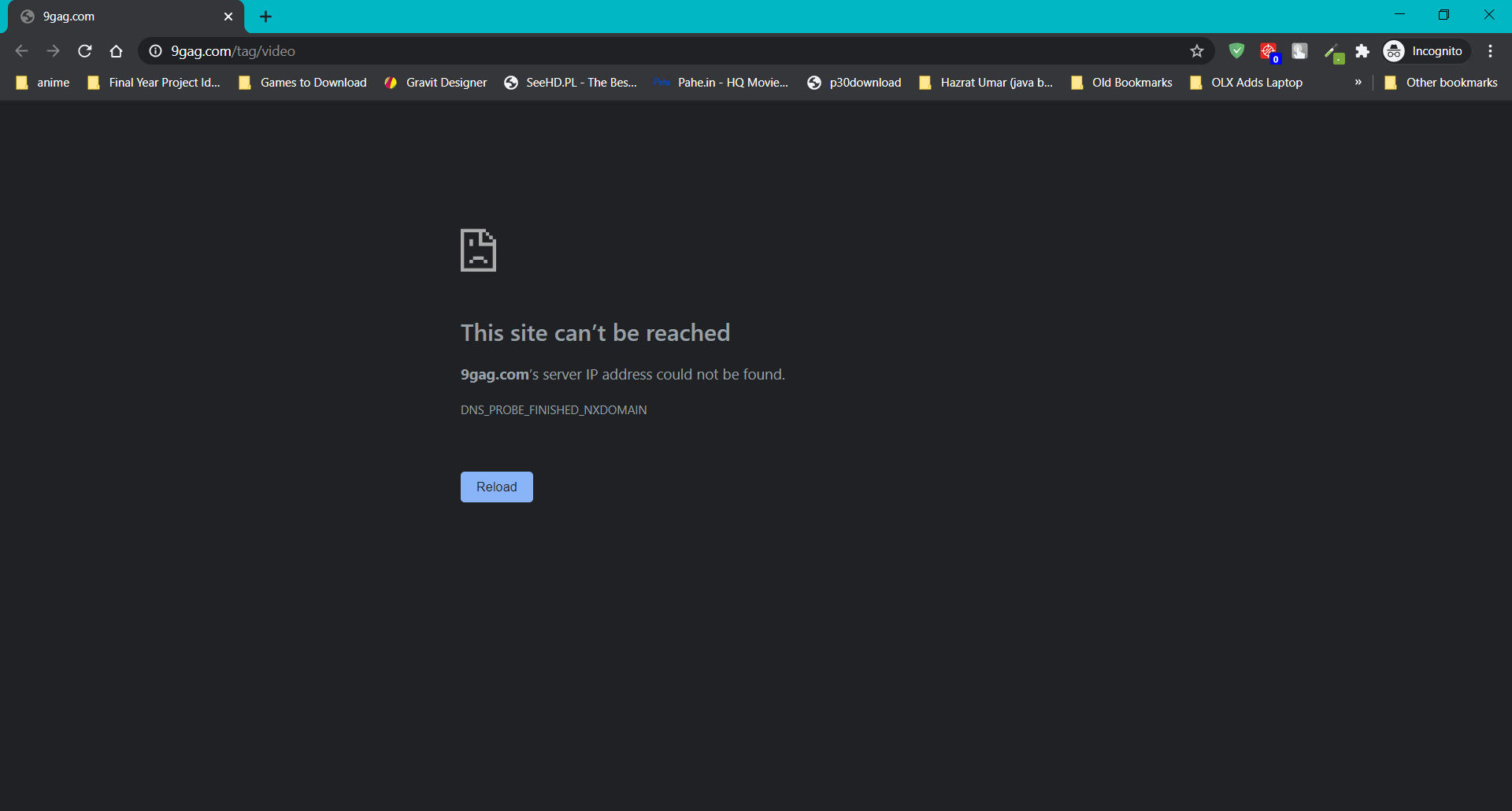1512x811 pixels.
Task: Open the Final Year Project Id... folder
Action: click(154, 83)
